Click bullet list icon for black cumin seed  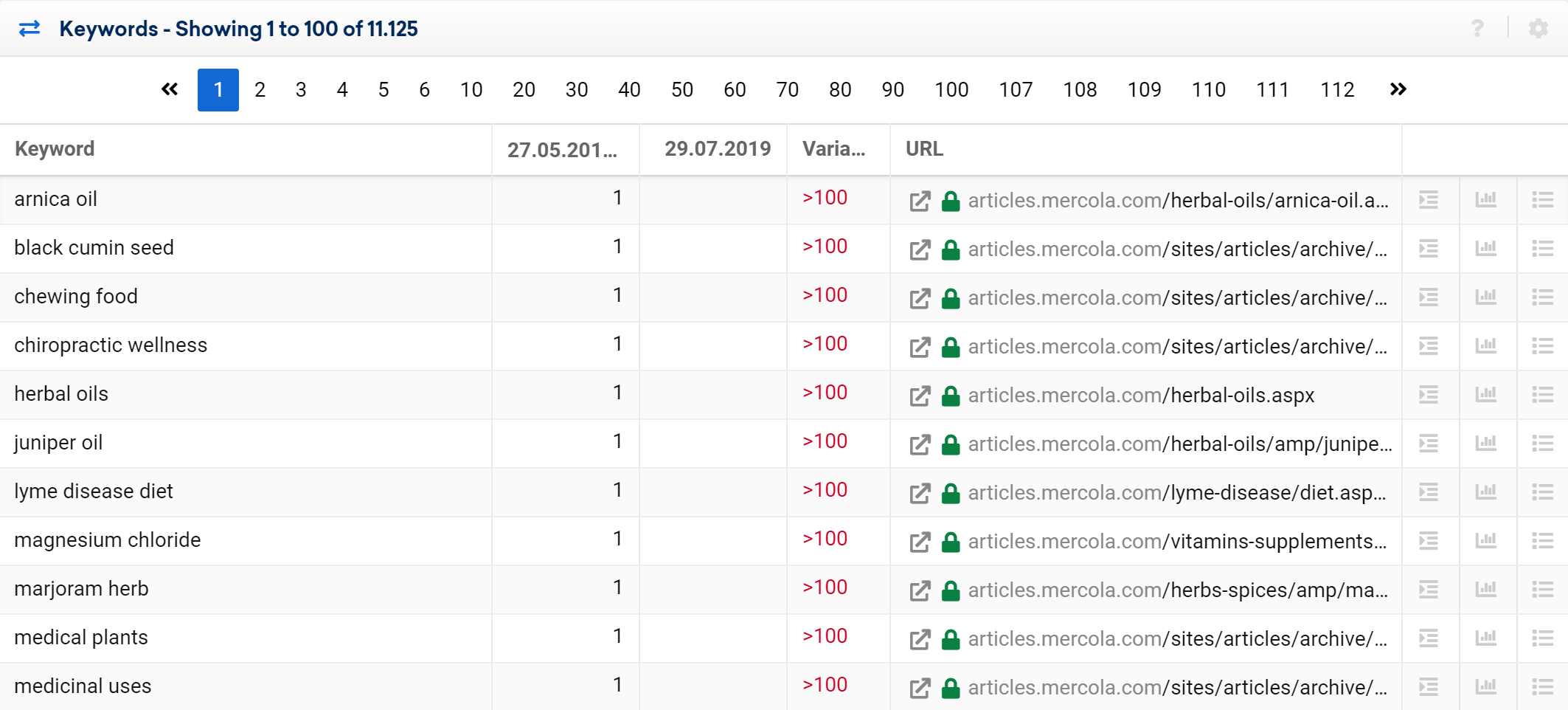[x=1542, y=249]
